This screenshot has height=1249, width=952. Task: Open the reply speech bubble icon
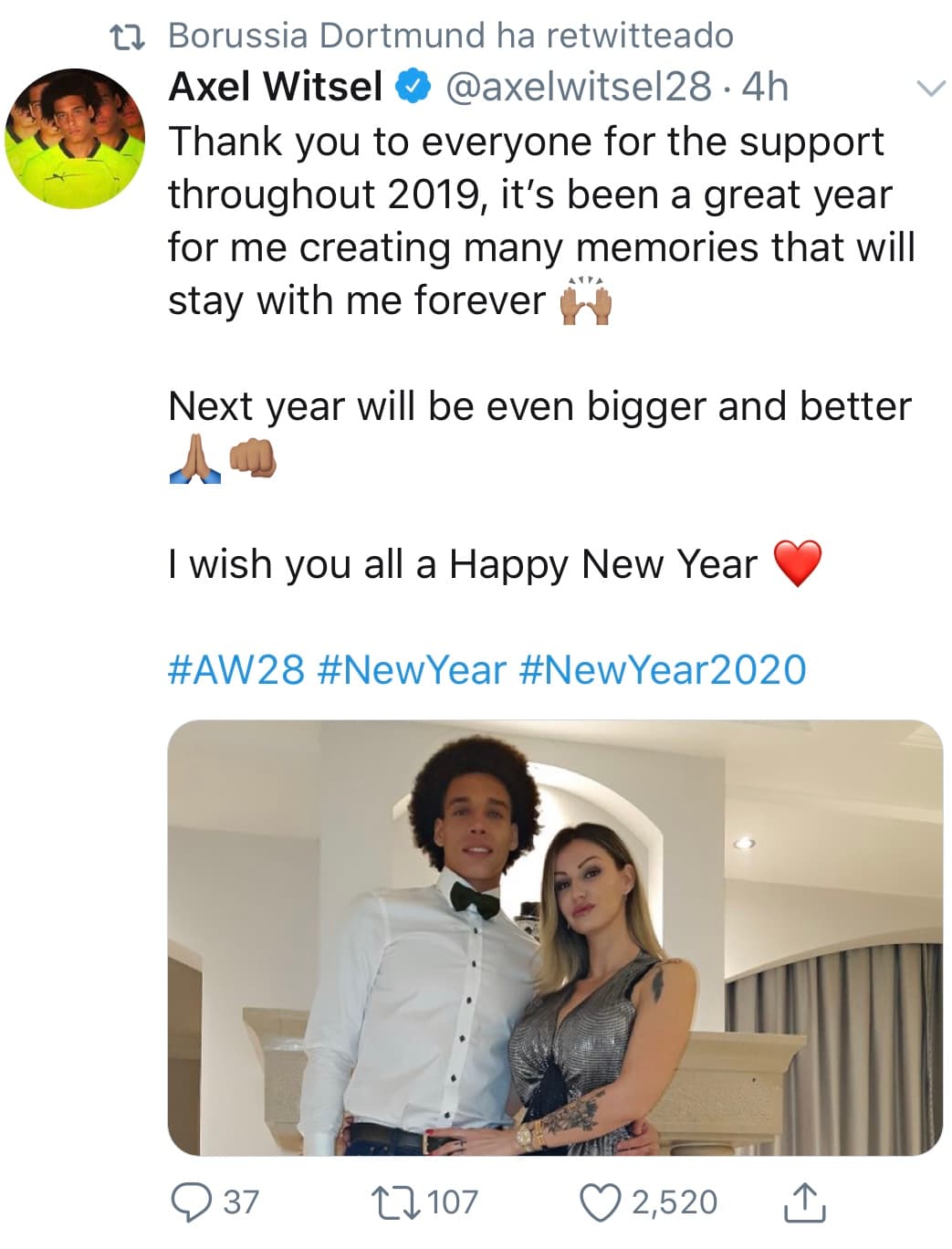click(x=192, y=1202)
